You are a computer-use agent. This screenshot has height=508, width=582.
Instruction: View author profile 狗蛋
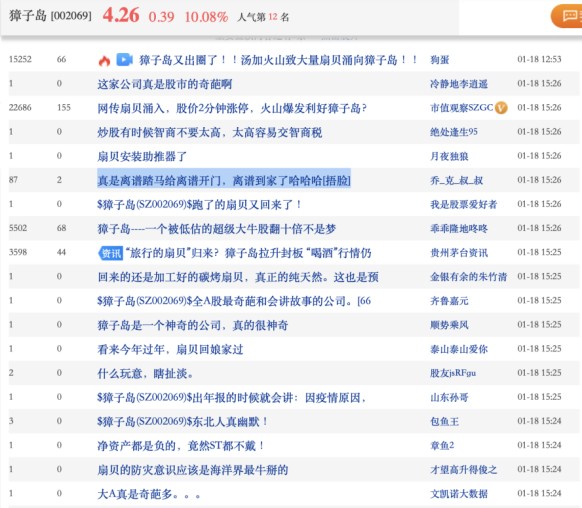pyautogui.click(x=440, y=59)
